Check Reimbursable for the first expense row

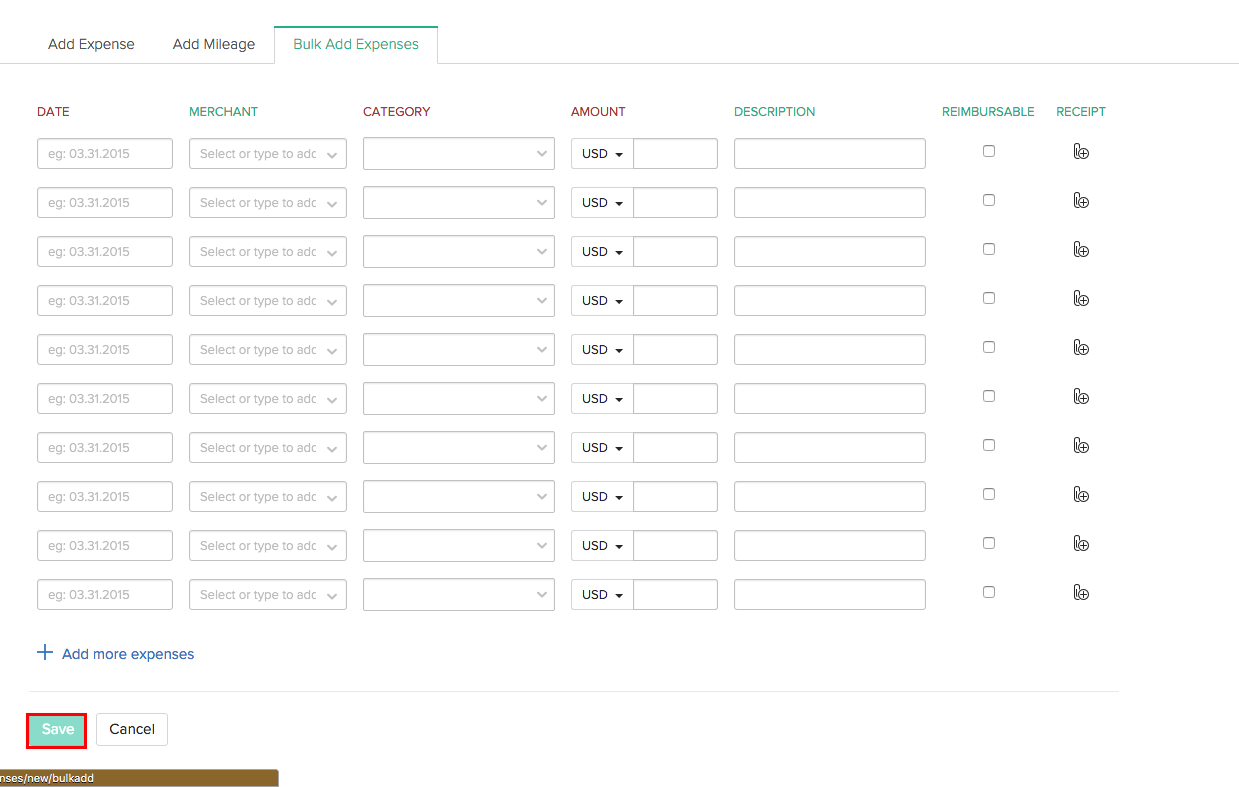pyautogui.click(x=988, y=150)
